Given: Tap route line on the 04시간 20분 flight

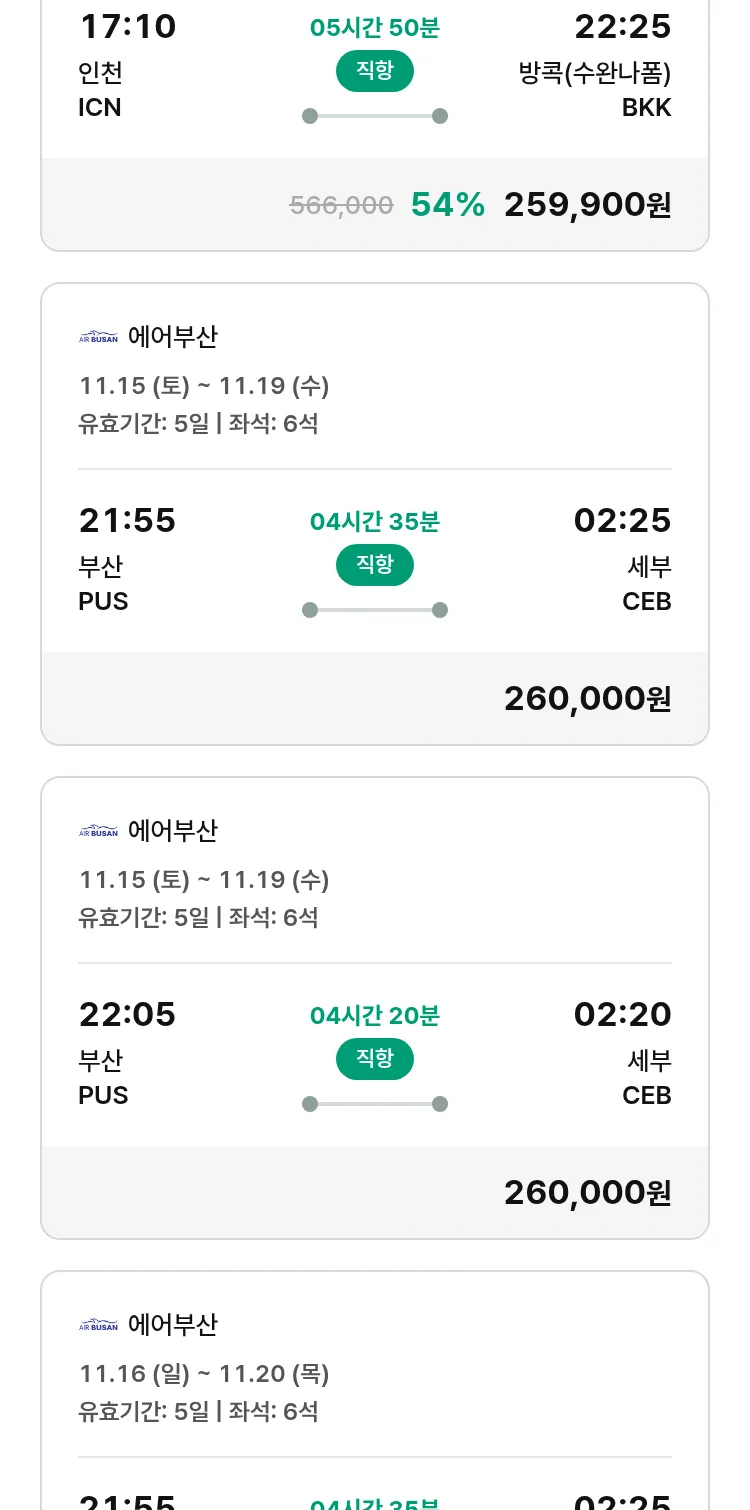Looking at the screenshot, I should click(x=375, y=1104).
